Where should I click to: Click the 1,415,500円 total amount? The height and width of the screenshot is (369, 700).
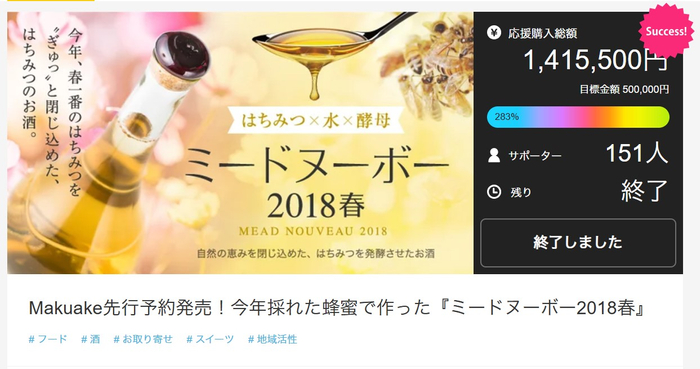(596, 60)
